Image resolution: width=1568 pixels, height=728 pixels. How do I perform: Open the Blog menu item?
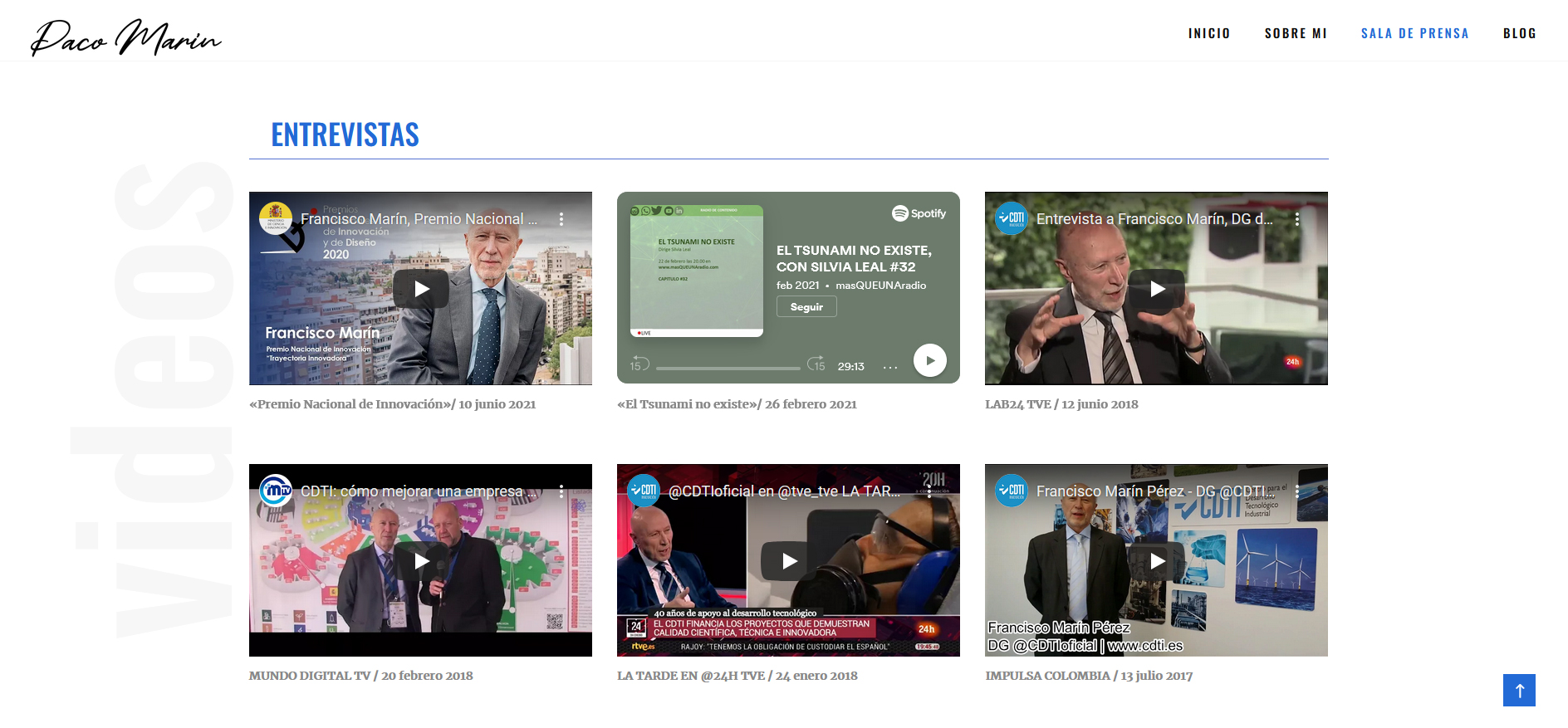point(1519,33)
